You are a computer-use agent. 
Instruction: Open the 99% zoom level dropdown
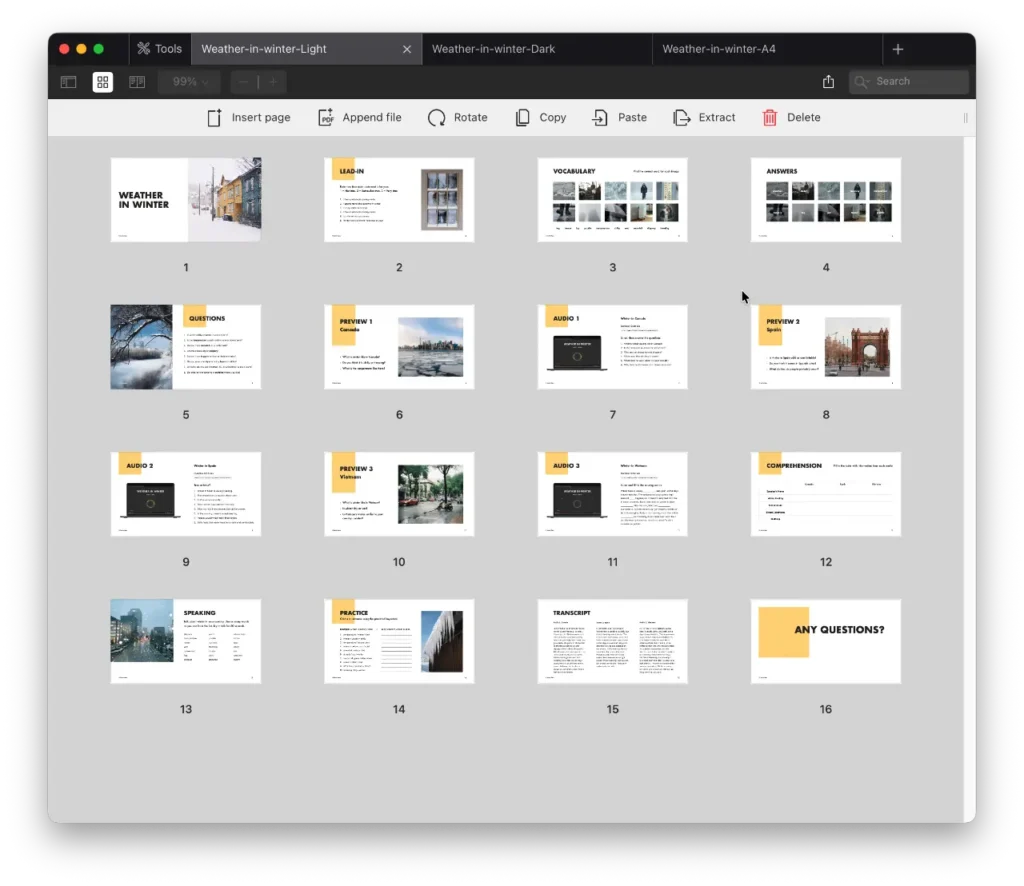(190, 82)
